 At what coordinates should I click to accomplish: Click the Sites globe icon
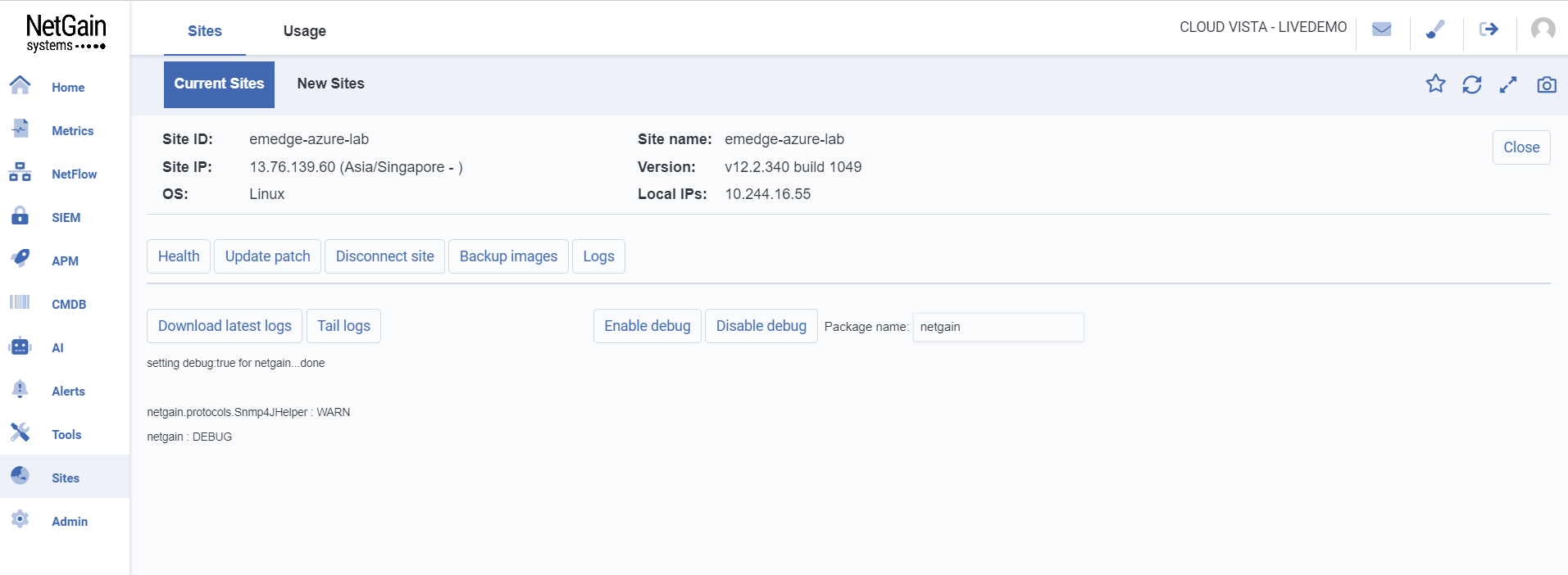click(x=20, y=475)
